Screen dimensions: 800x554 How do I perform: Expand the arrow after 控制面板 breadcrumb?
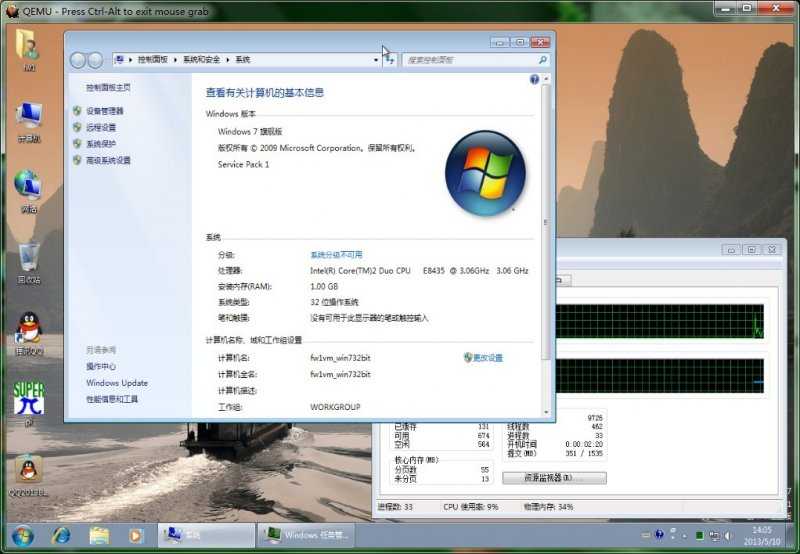click(x=175, y=60)
